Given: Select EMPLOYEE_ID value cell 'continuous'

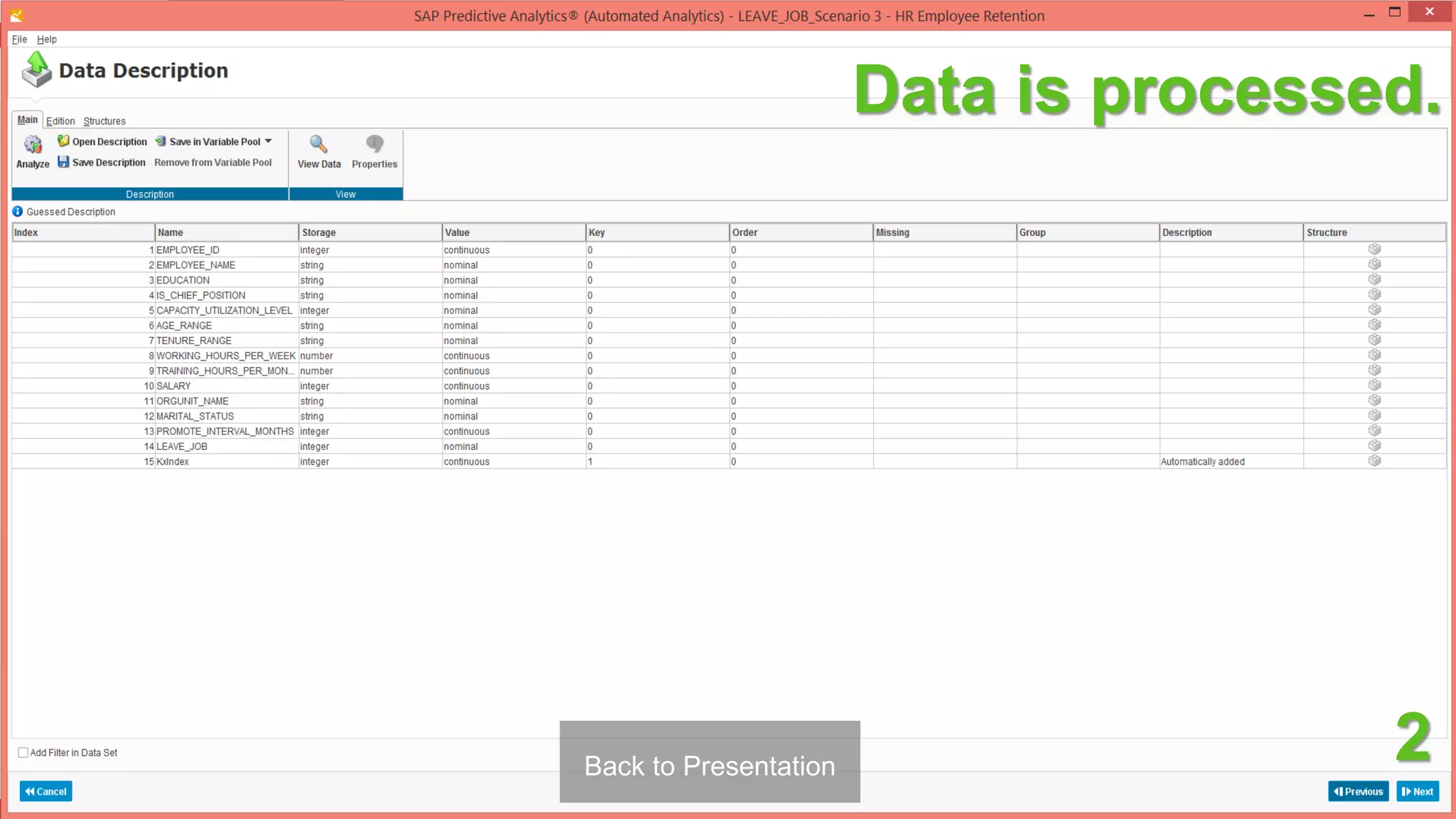Looking at the screenshot, I should 513,250.
